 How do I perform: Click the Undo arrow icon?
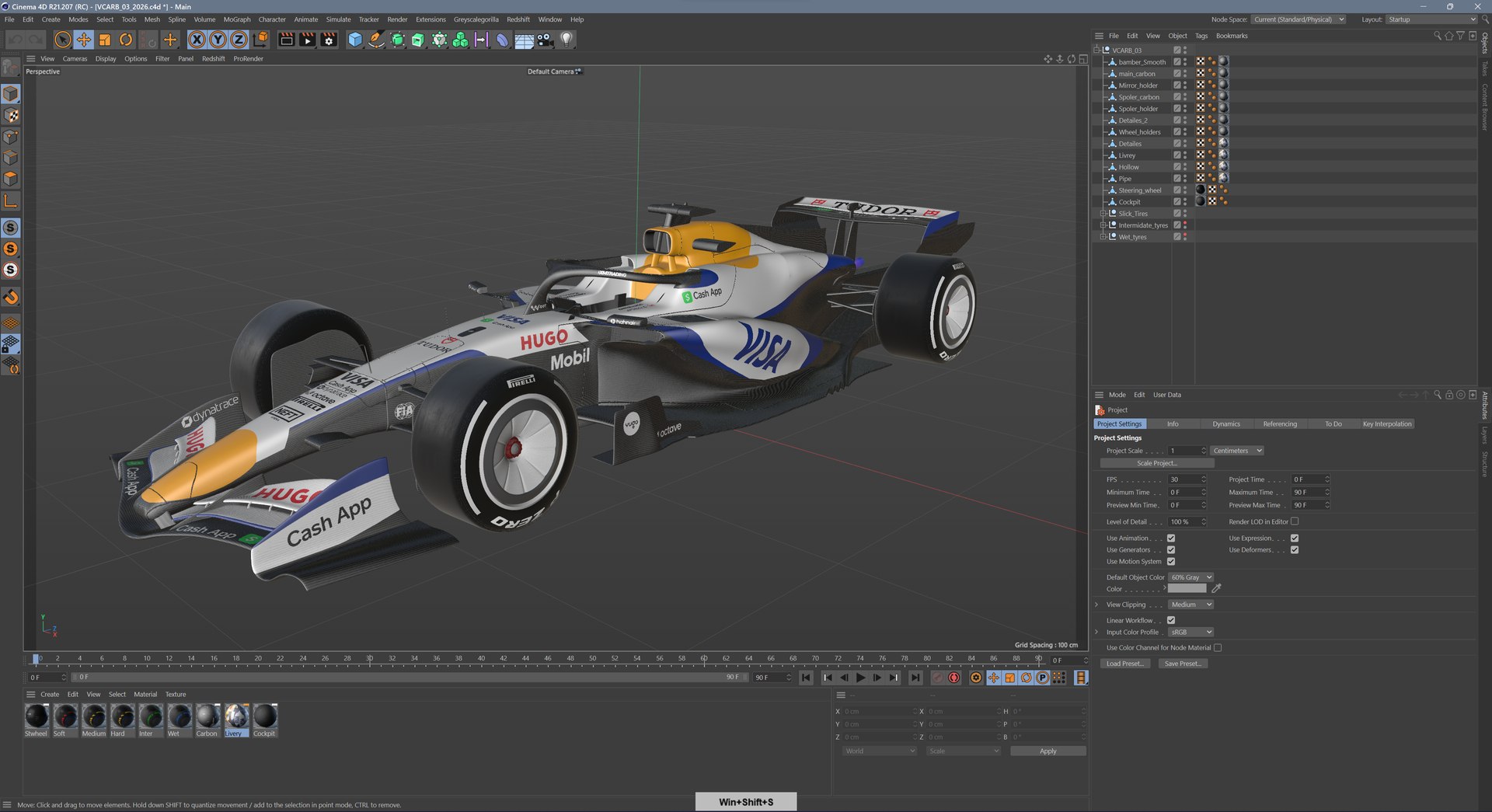click(16, 40)
